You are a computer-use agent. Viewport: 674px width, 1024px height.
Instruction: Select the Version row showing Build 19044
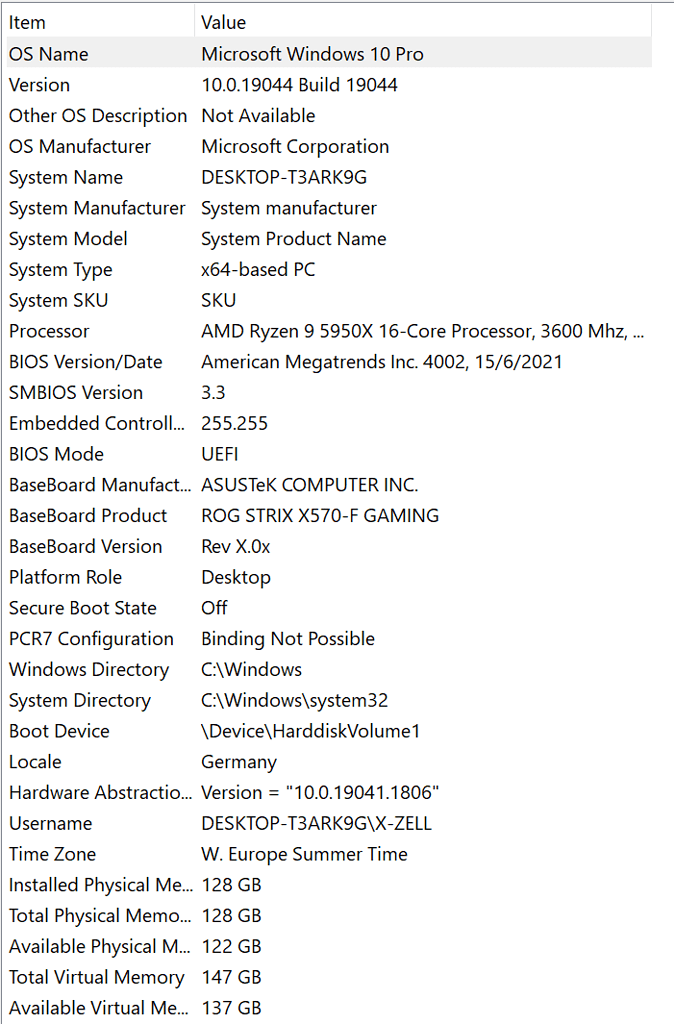point(329,85)
